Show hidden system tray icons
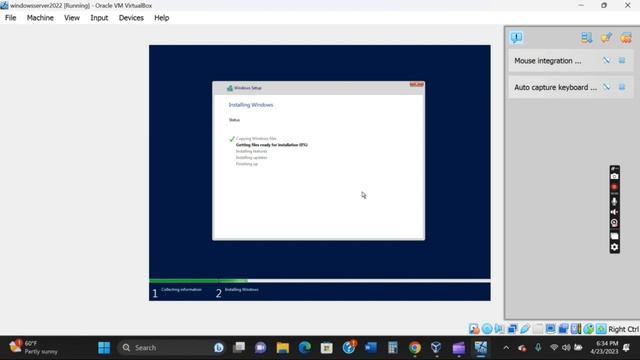 coord(506,348)
